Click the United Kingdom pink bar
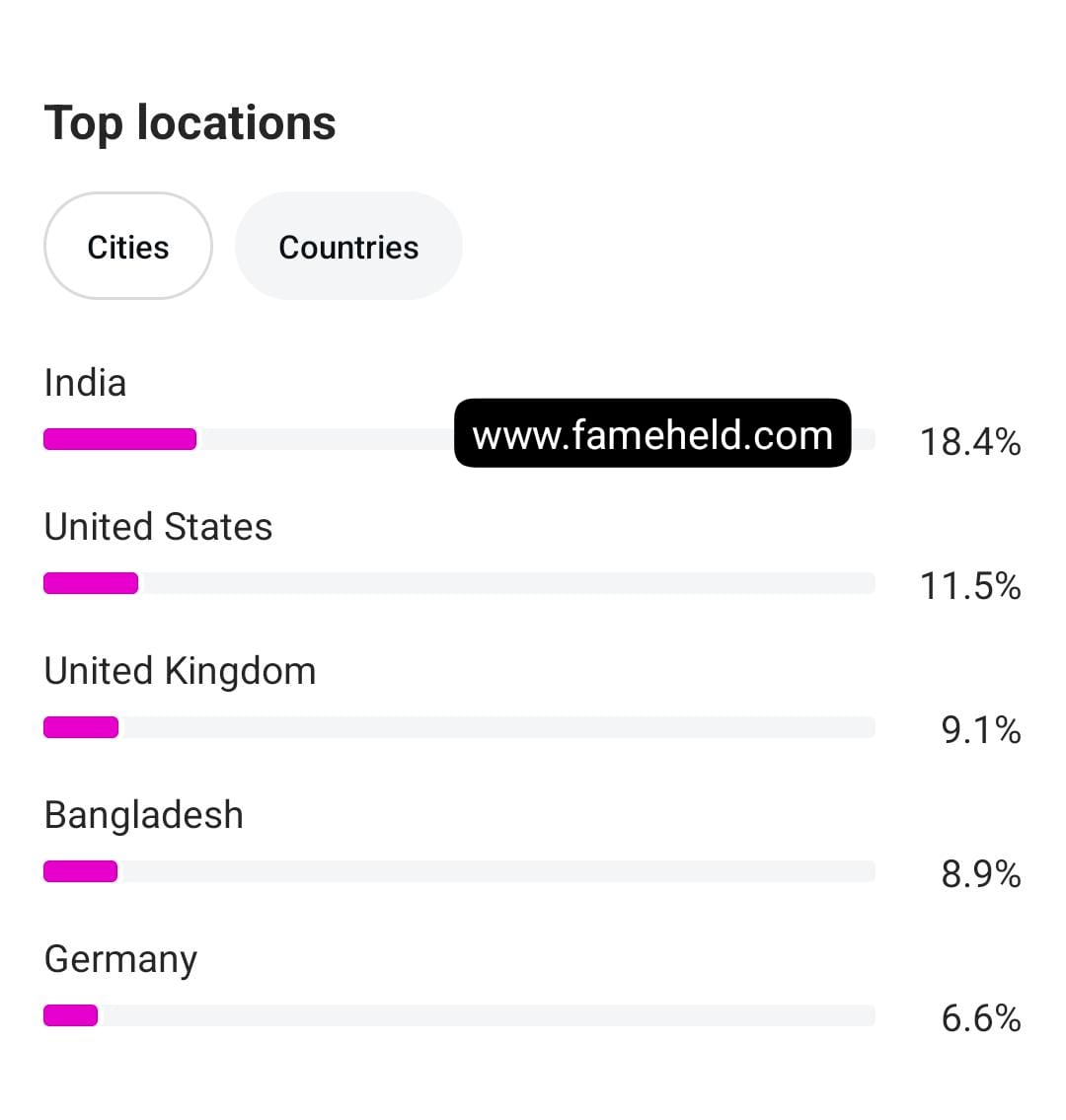Screen dimensions: 1066x1120 point(81,727)
